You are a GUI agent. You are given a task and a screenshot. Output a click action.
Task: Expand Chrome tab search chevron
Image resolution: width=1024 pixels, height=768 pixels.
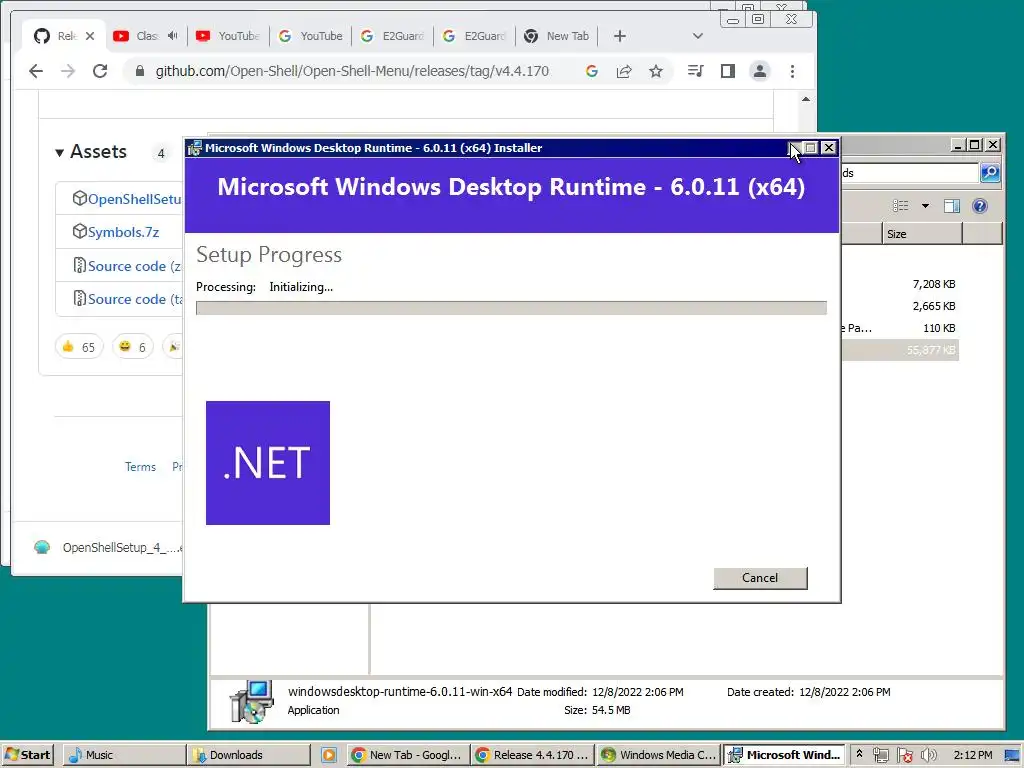click(697, 36)
